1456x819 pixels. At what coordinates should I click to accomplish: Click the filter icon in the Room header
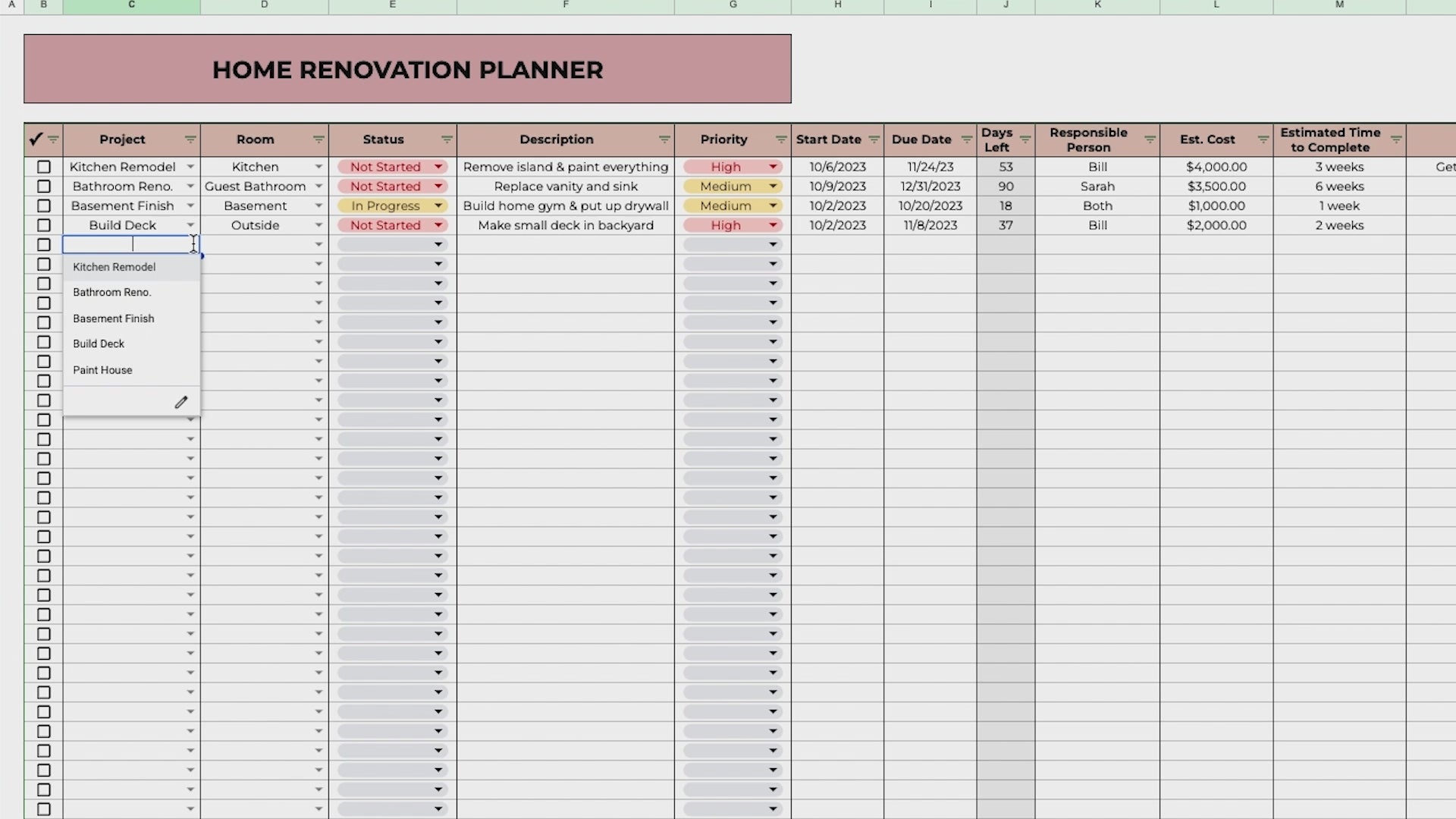318,140
